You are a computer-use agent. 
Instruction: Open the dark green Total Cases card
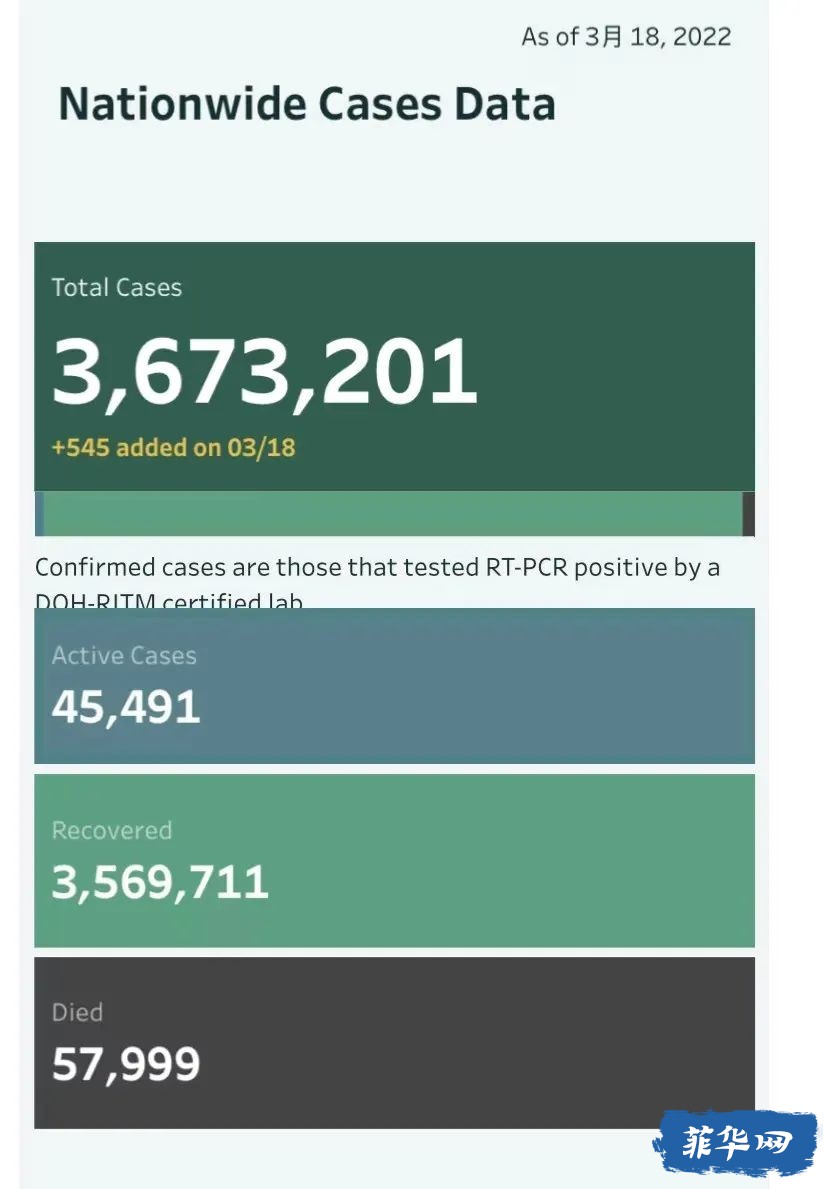click(394, 366)
